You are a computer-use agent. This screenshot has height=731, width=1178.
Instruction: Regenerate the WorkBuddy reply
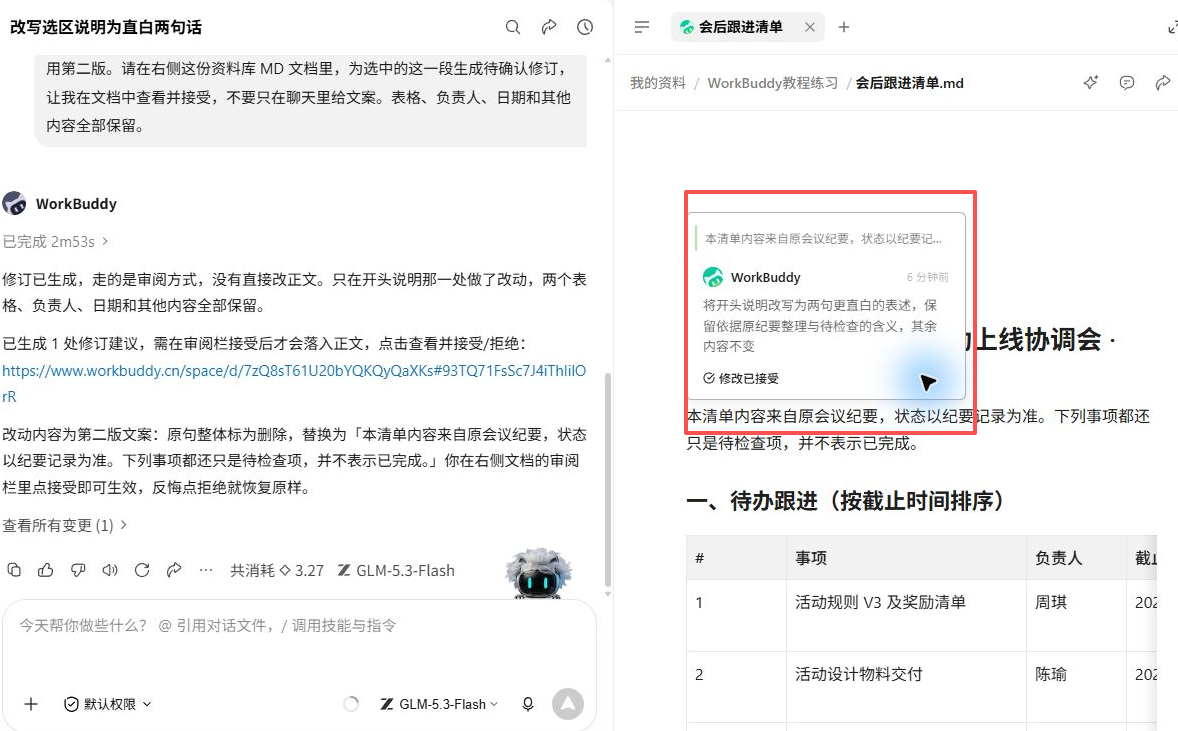point(142,570)
